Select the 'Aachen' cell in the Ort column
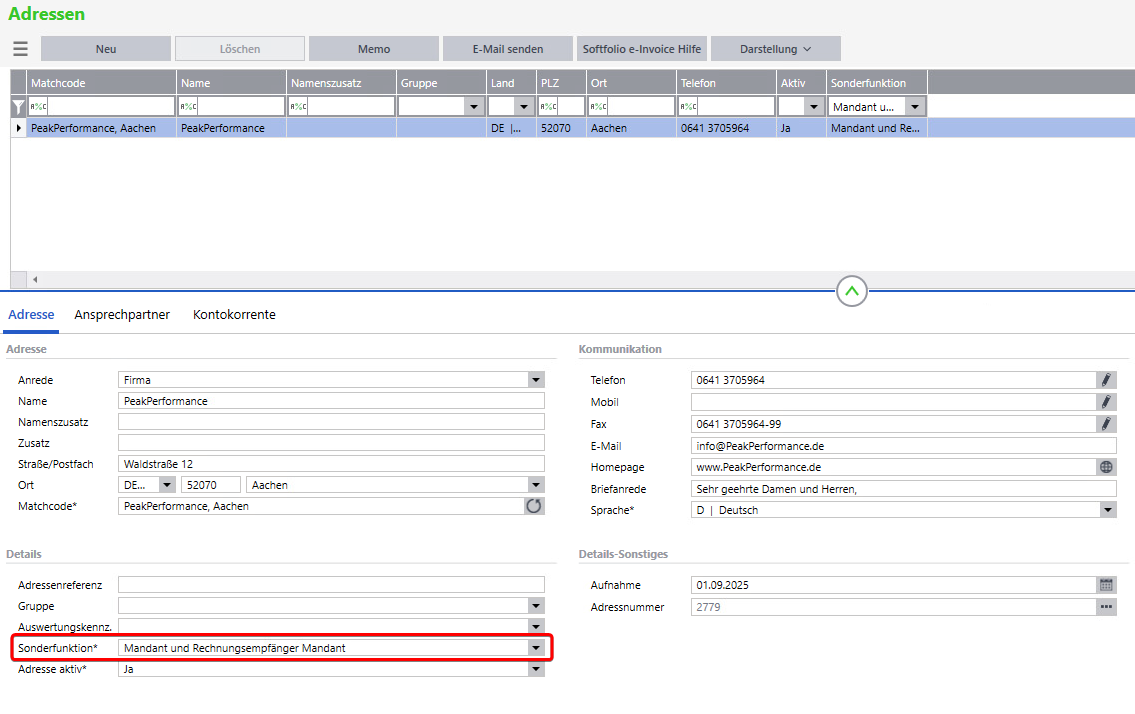This screenshot has width=1135, height=714. tap(631, 128)
